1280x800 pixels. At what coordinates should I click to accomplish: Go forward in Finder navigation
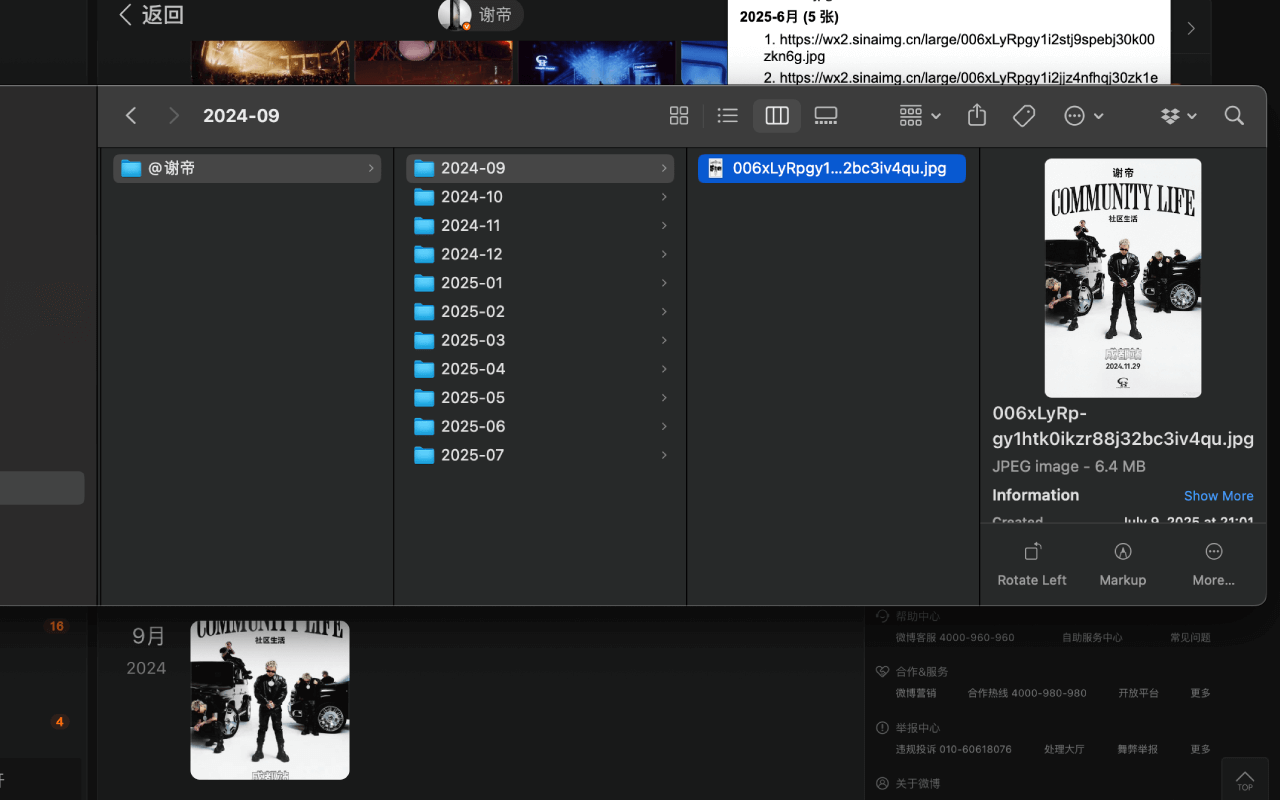point(174,116)
